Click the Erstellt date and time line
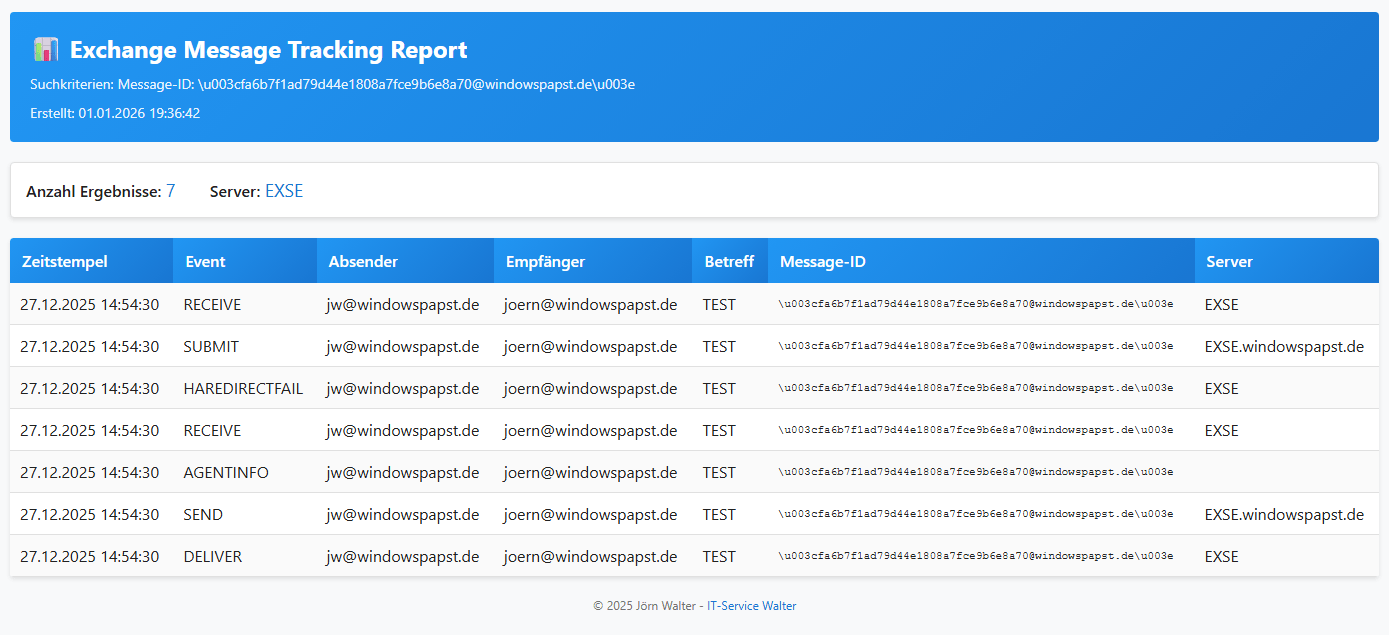The image size is (1389, 635). [115, 114]
